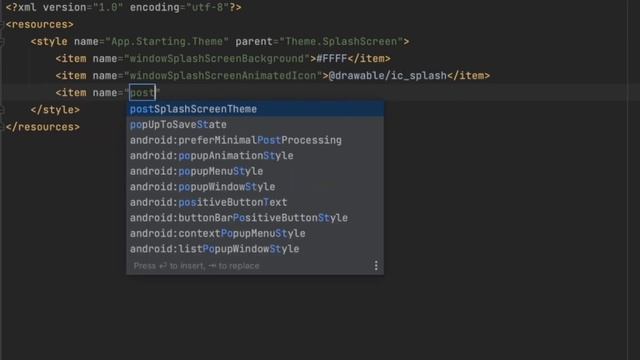Click the opening <resources> tag
640x360 pixels.
(x=40, y=24)
